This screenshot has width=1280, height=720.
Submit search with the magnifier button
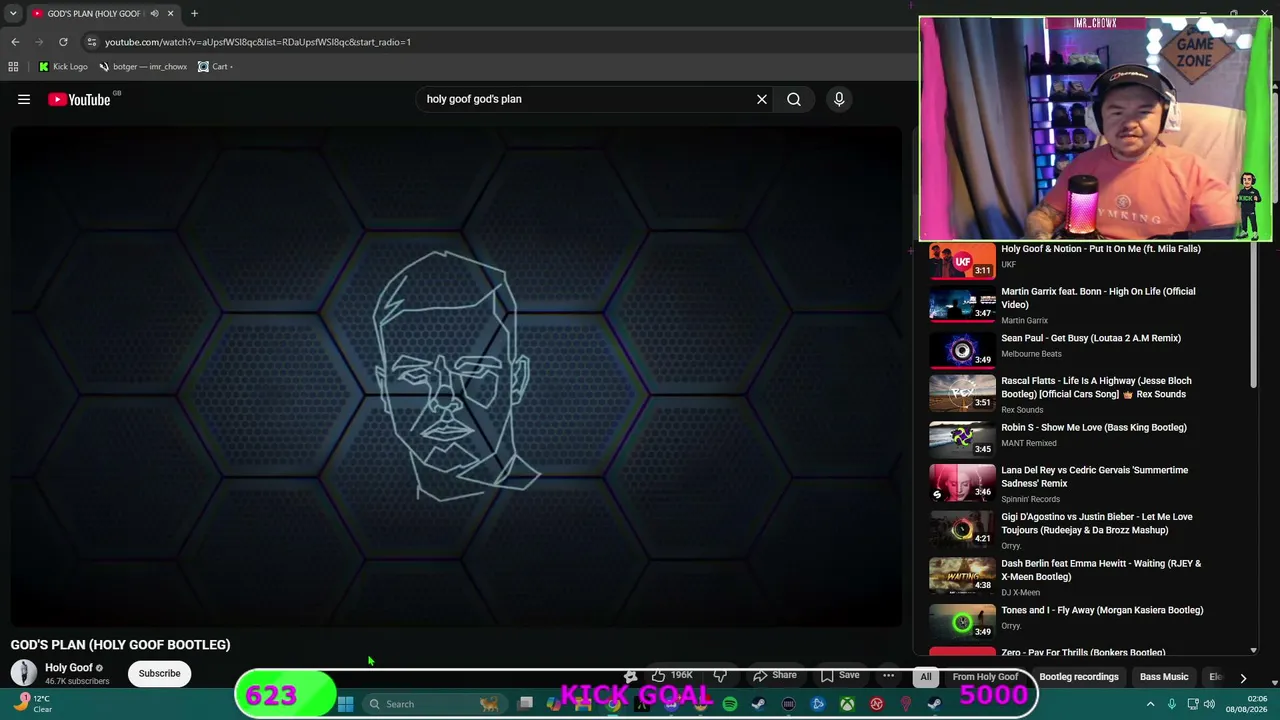coord(794,99)
